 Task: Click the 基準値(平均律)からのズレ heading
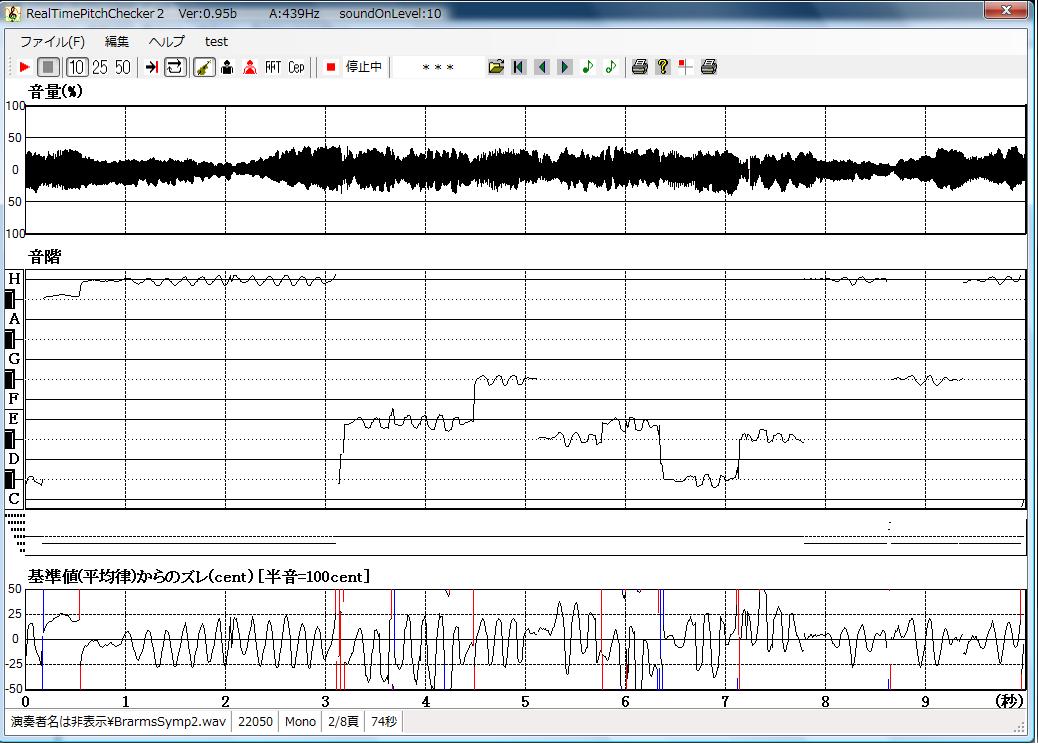click(x=199, y=577)
